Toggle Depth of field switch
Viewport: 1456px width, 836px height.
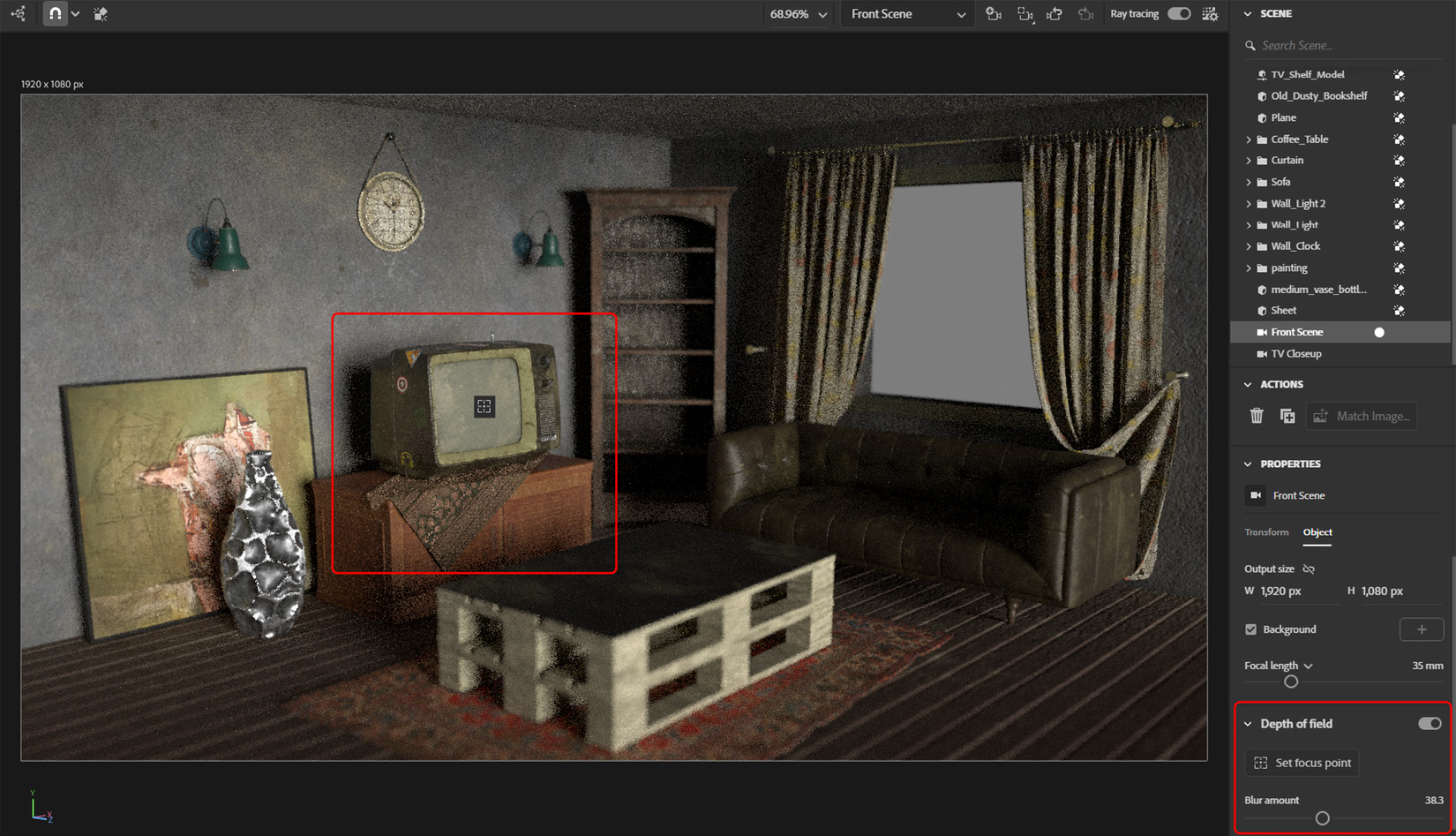[1430, 724]
